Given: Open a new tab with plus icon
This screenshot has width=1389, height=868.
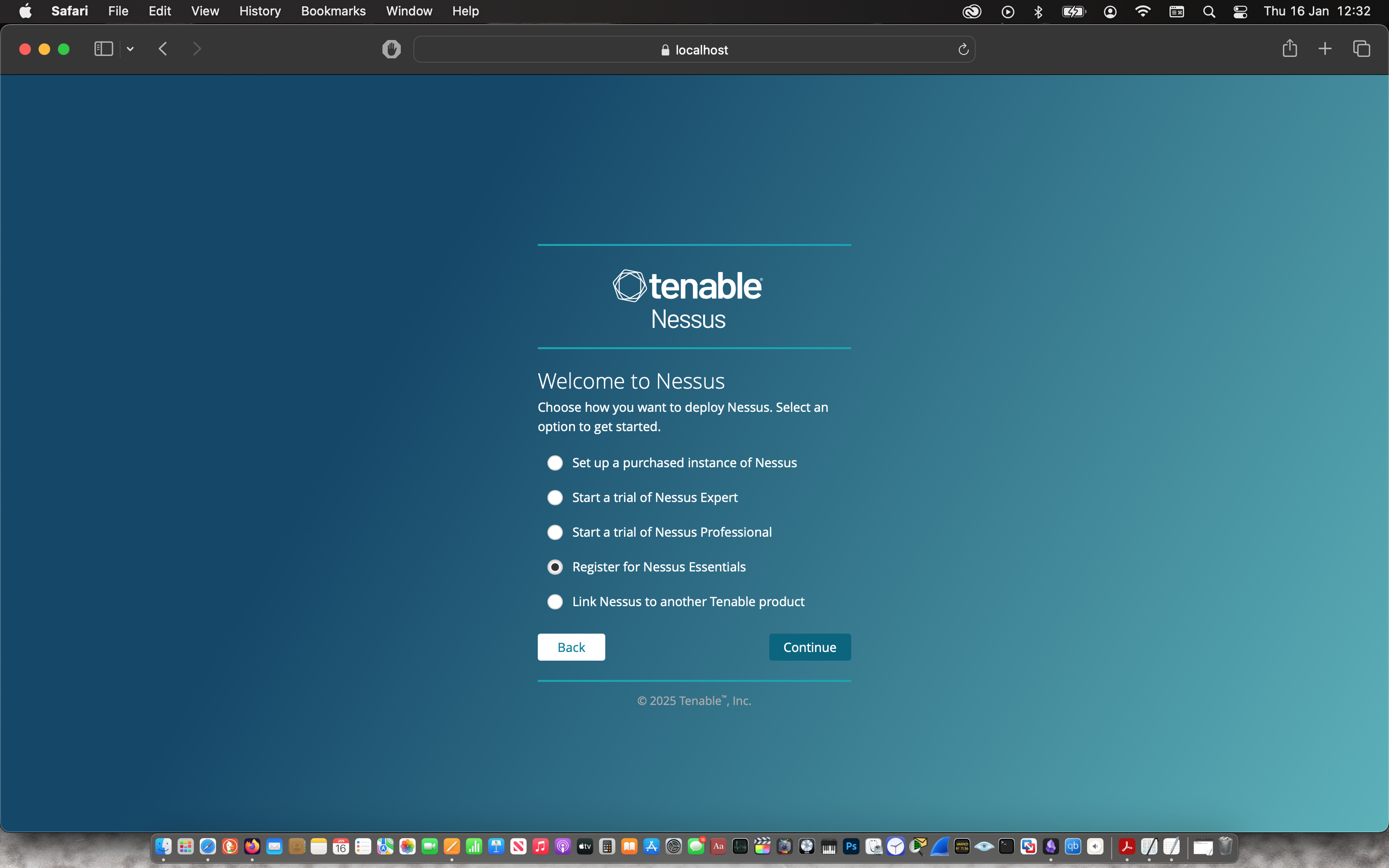Looking at the screenshot, I should (x=1325, y=49).
